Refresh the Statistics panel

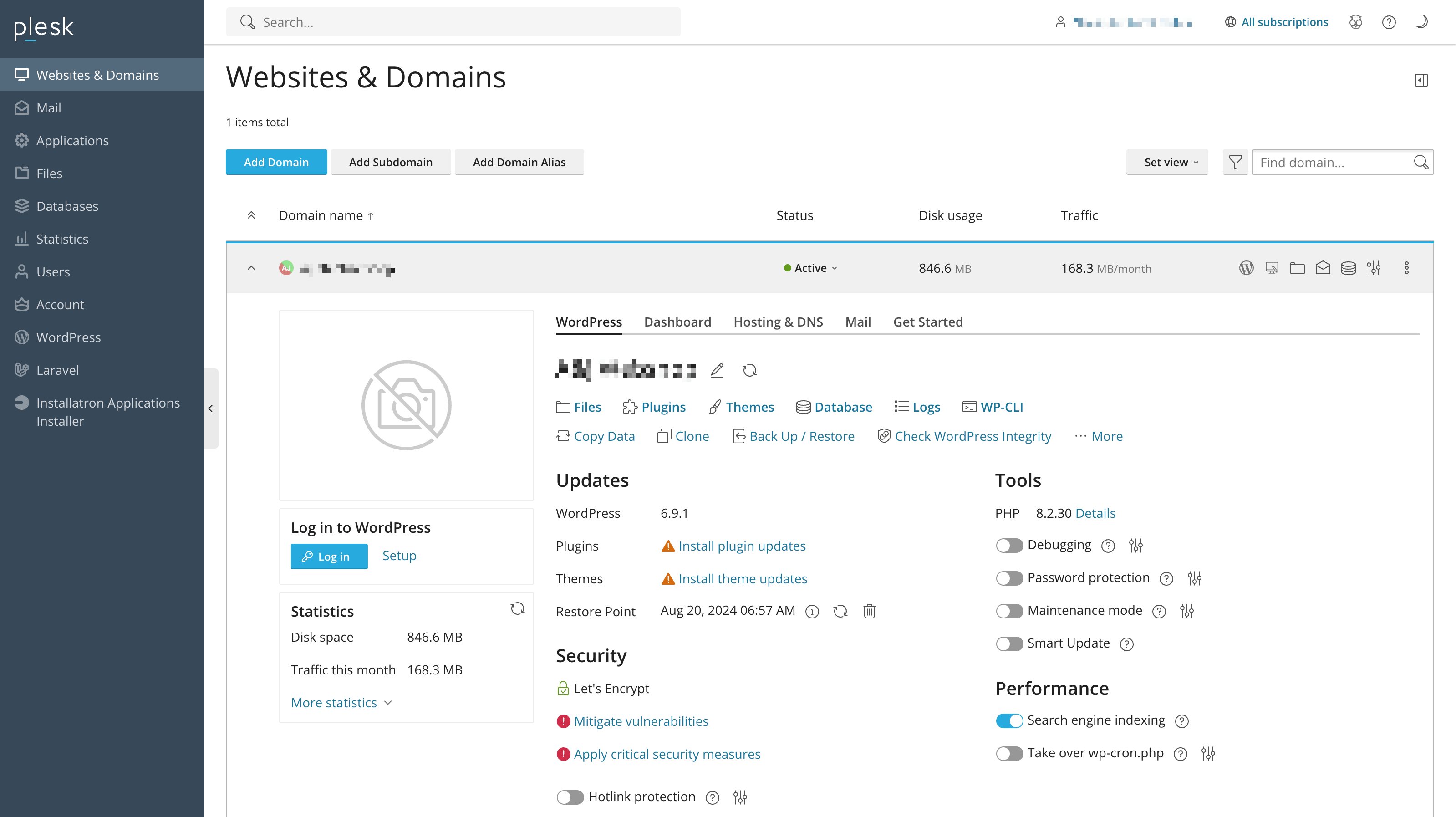coord(517,609)
